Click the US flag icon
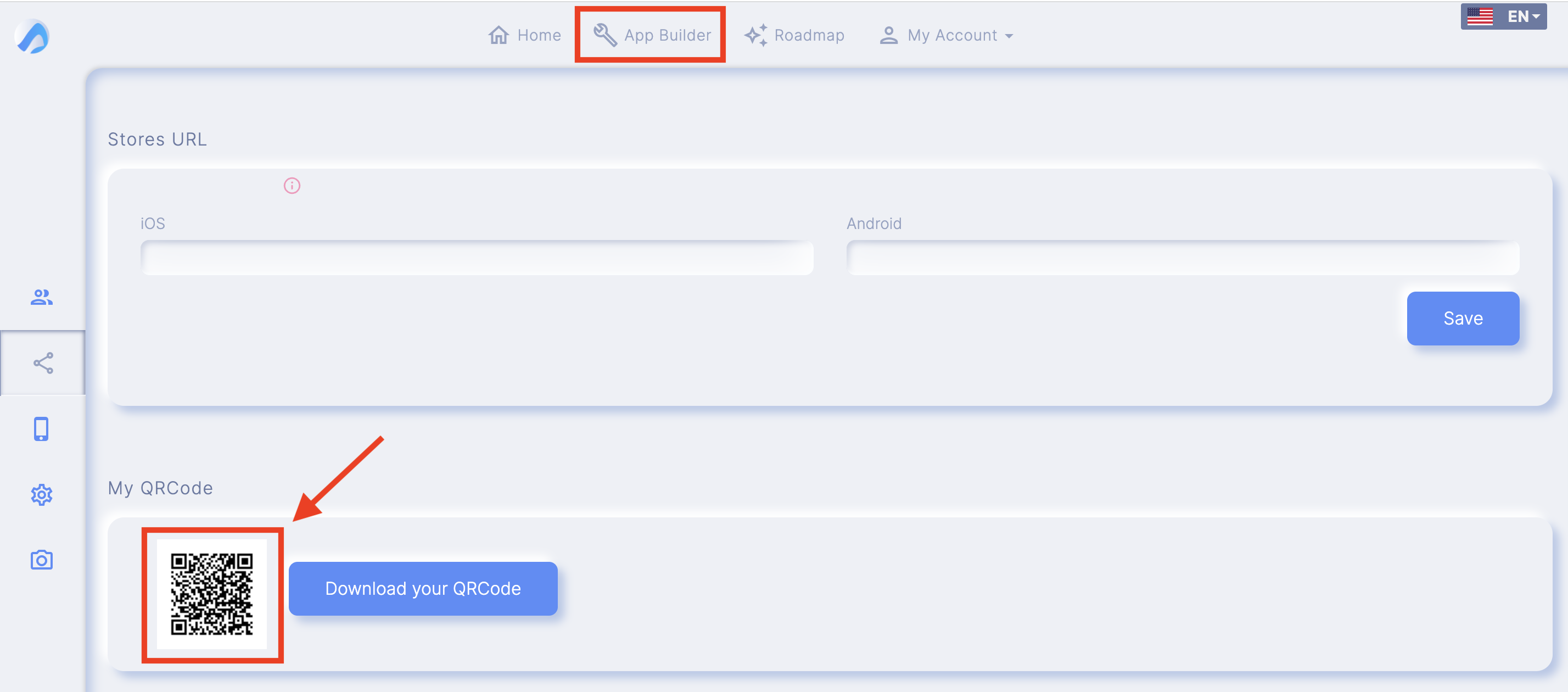The image size is (1568, 692). [x=1480, y=16]
